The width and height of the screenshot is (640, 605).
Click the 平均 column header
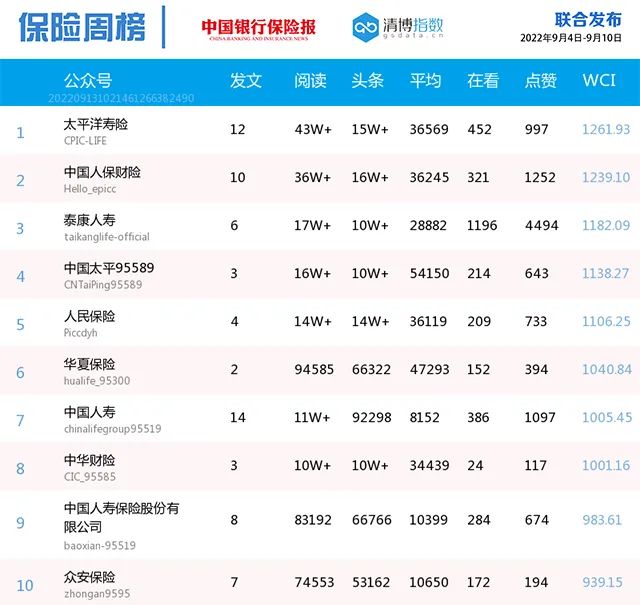425,80
